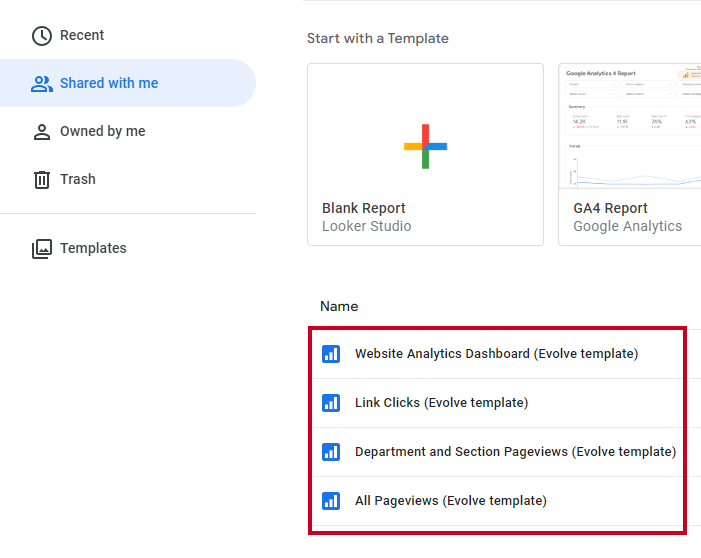Click chart icon beside Link Clicks report
Screen dimensions: 701x558
tap(331, 403)
